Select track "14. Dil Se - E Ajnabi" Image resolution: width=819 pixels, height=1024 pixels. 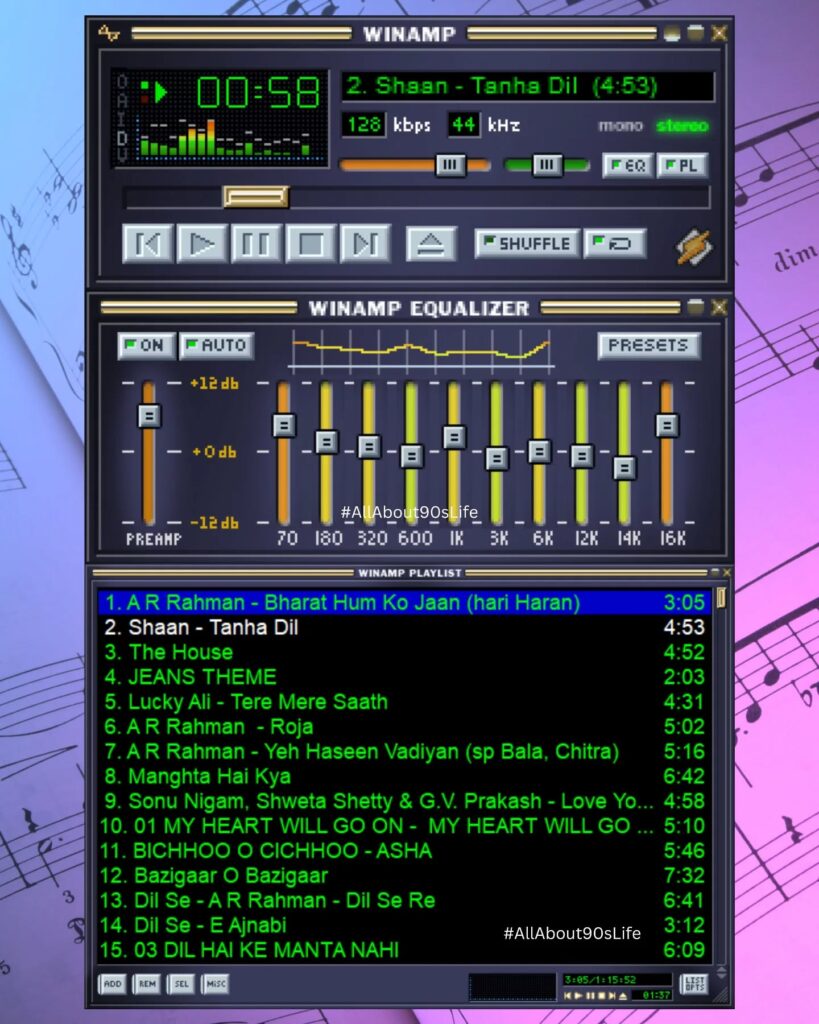point(404,925)
